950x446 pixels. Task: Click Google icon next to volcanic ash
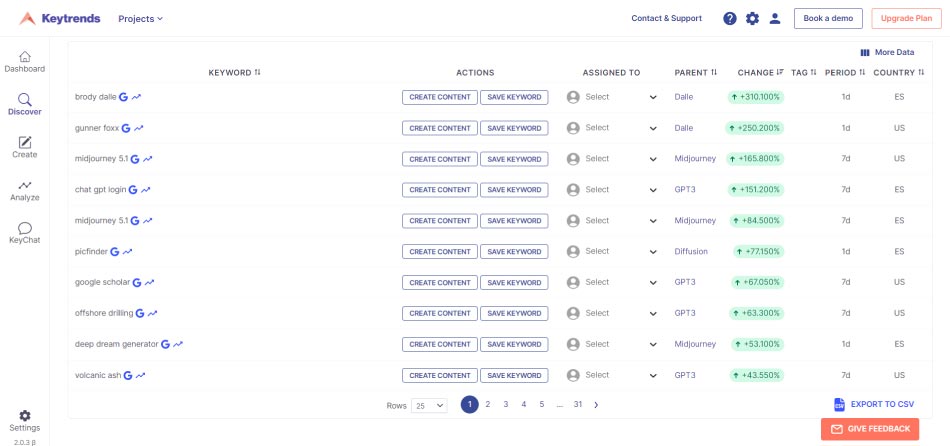pos(128,375)
